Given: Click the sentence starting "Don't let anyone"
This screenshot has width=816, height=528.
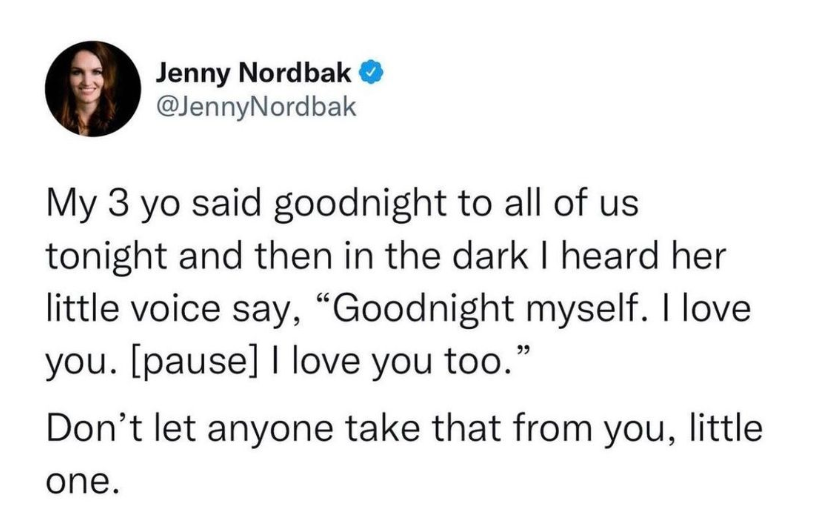Looking at the screenshot, I should 405,430.
